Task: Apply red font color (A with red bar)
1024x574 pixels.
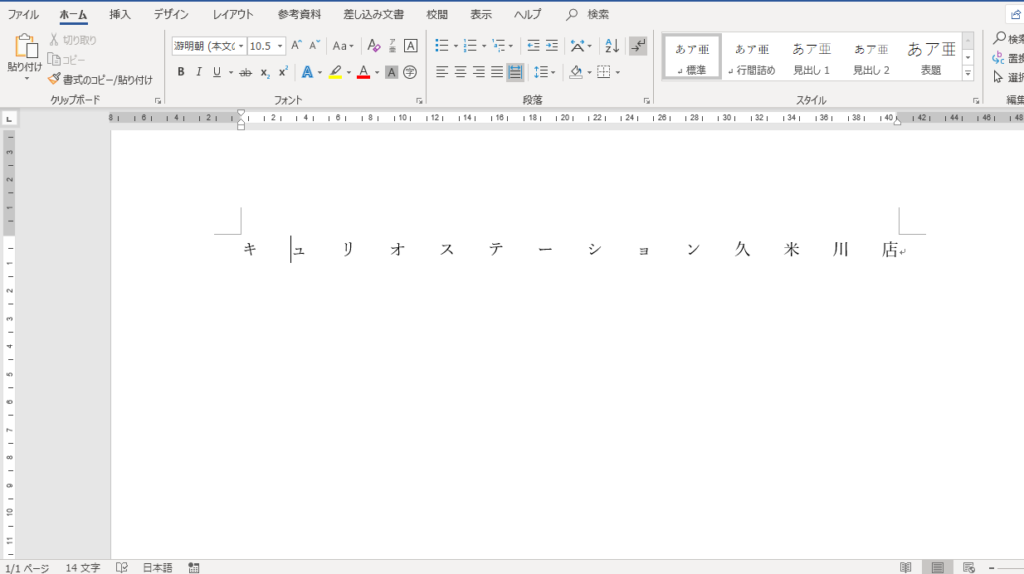Action: (364, 72)
